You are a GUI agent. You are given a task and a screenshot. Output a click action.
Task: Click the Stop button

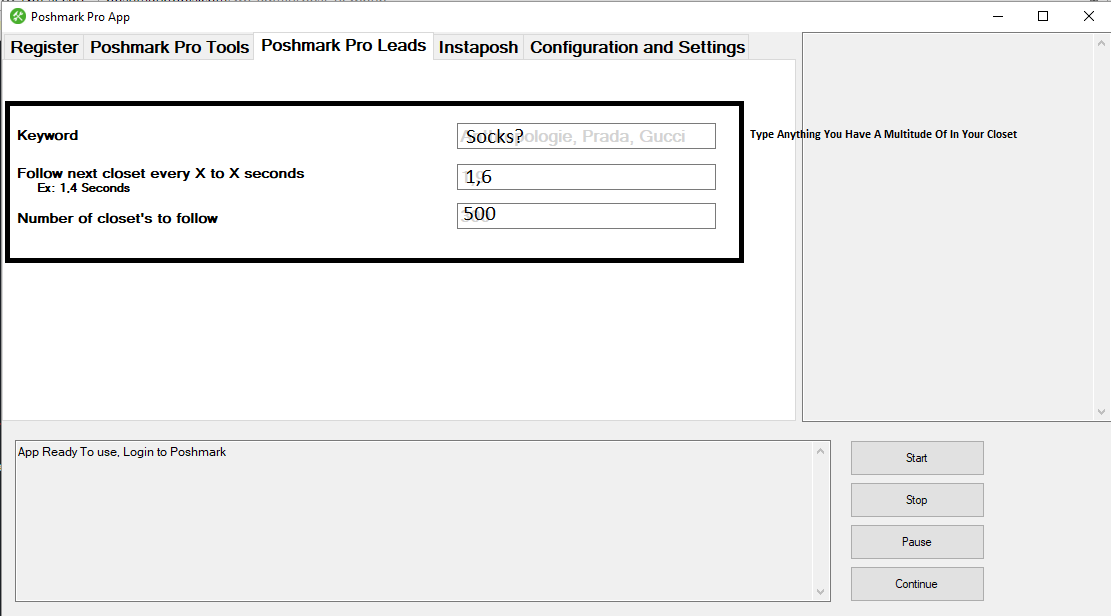pyautogui.click(x=917, y=500)
